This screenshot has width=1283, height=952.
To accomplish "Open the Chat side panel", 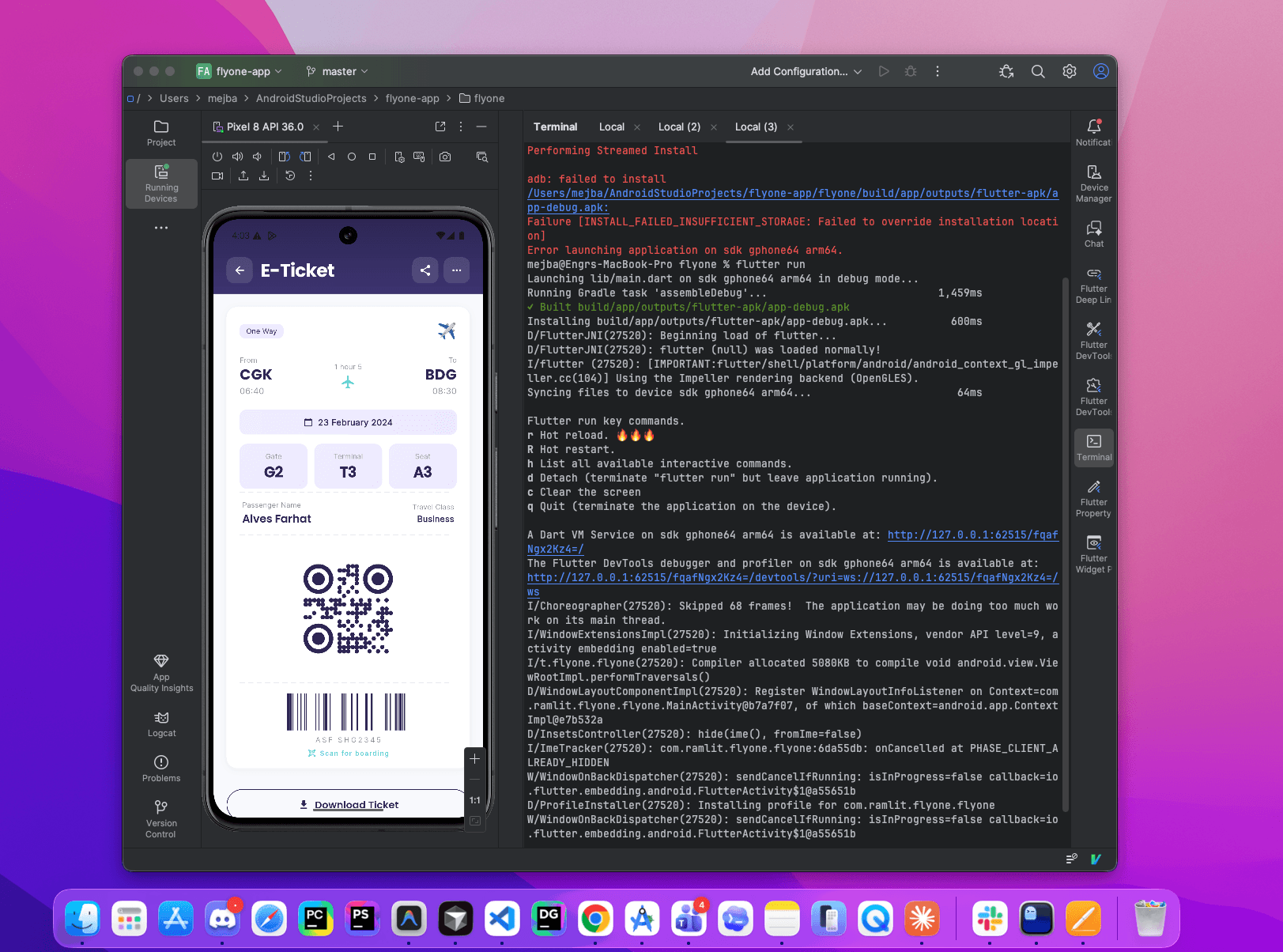I will (1094, 234).
